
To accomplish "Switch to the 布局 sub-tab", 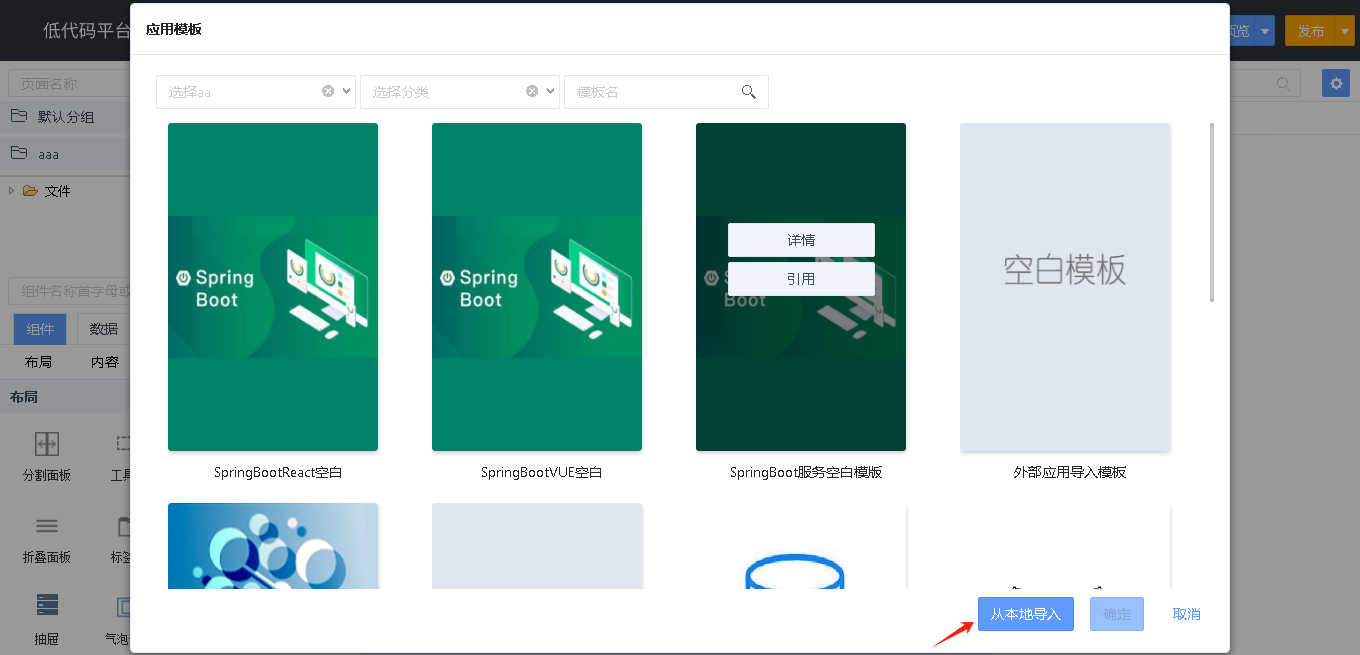I will pos(38,362).
